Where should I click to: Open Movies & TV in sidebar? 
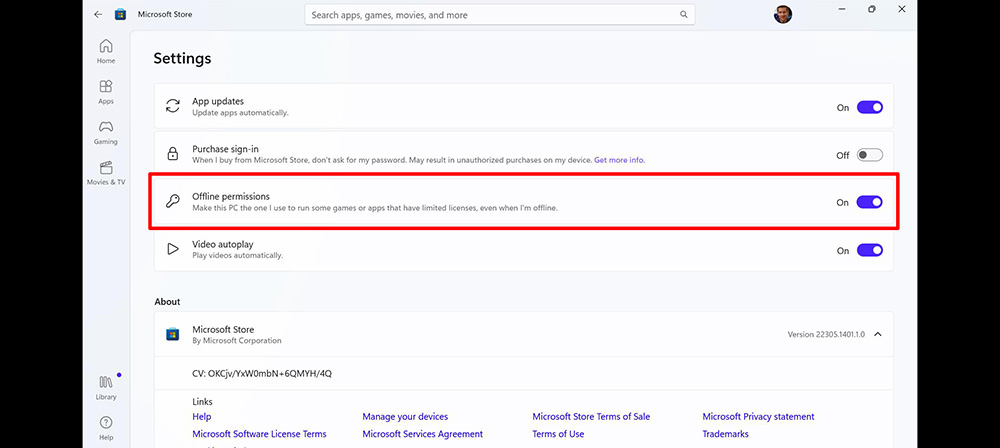(106, 173)
